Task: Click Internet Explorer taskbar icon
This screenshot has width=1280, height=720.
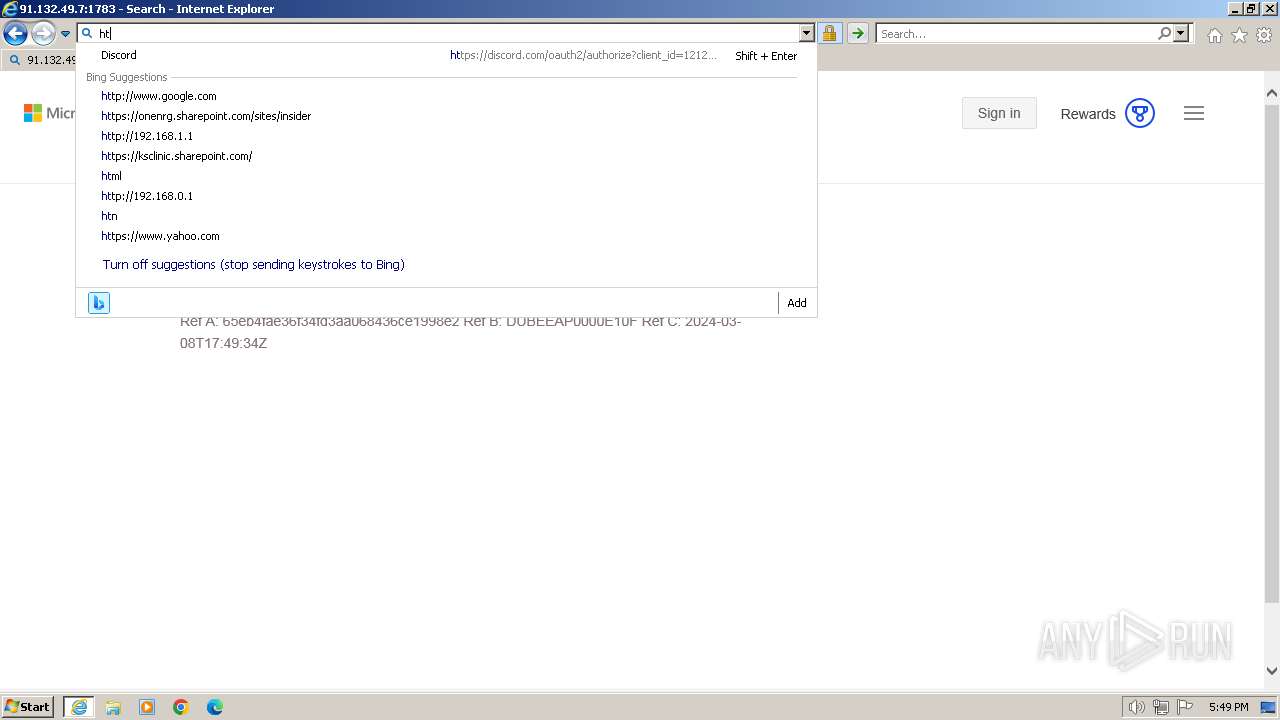Action: [x=79, y=707]
